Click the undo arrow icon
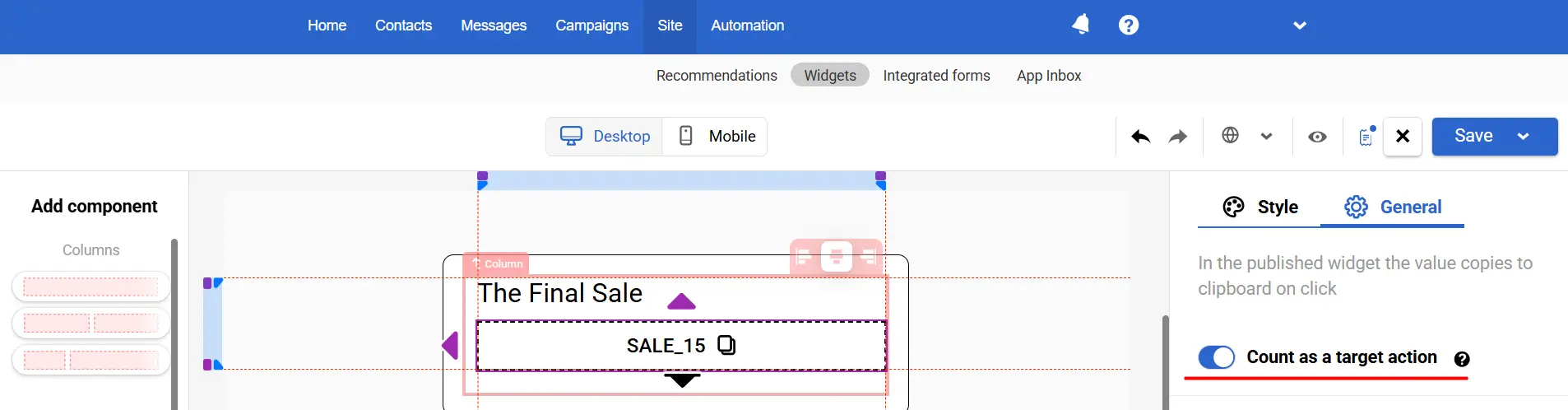 click(1140, 137)
